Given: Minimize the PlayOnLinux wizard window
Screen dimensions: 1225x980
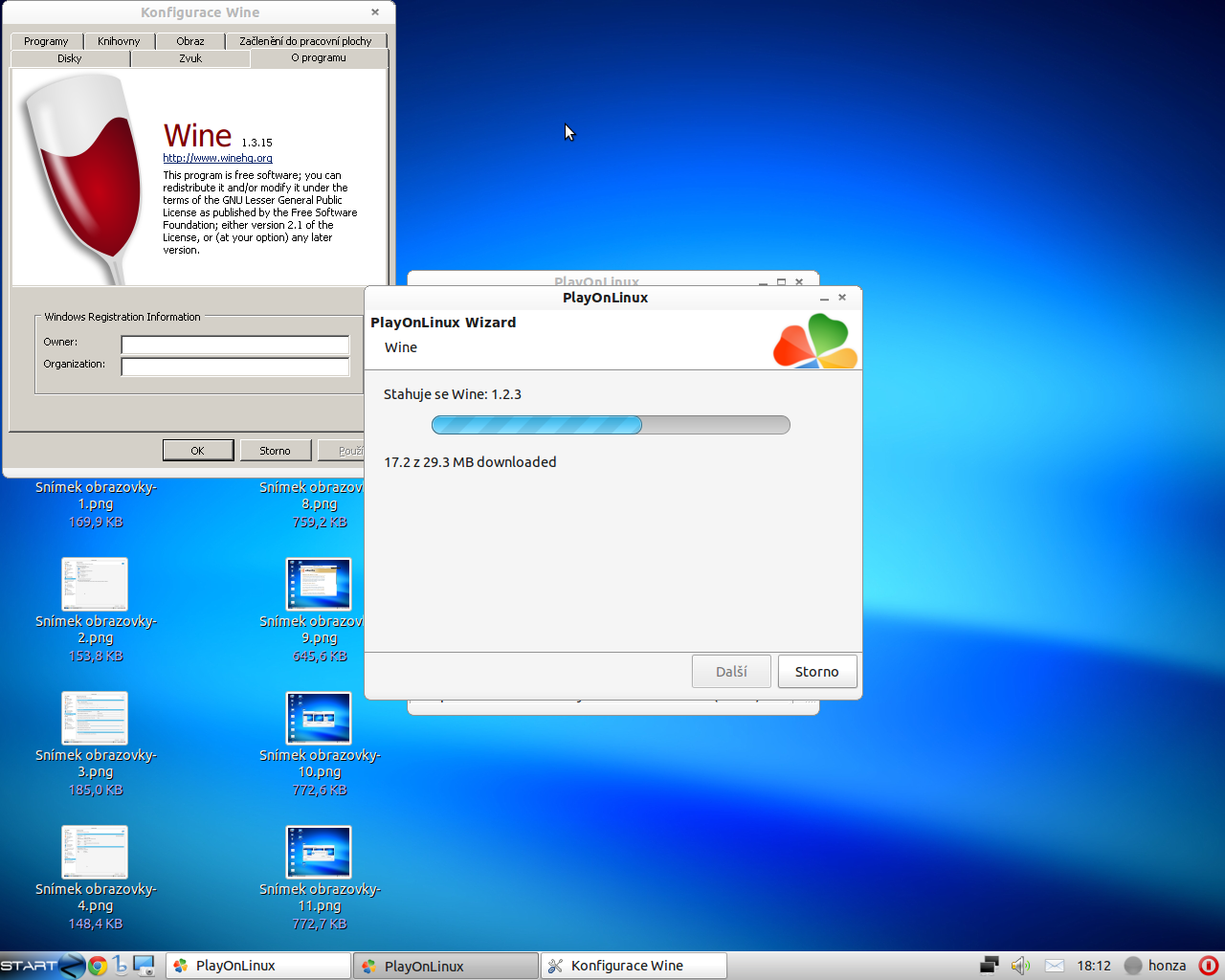Looking at the screenshot, I should click(x=824, y=299).
